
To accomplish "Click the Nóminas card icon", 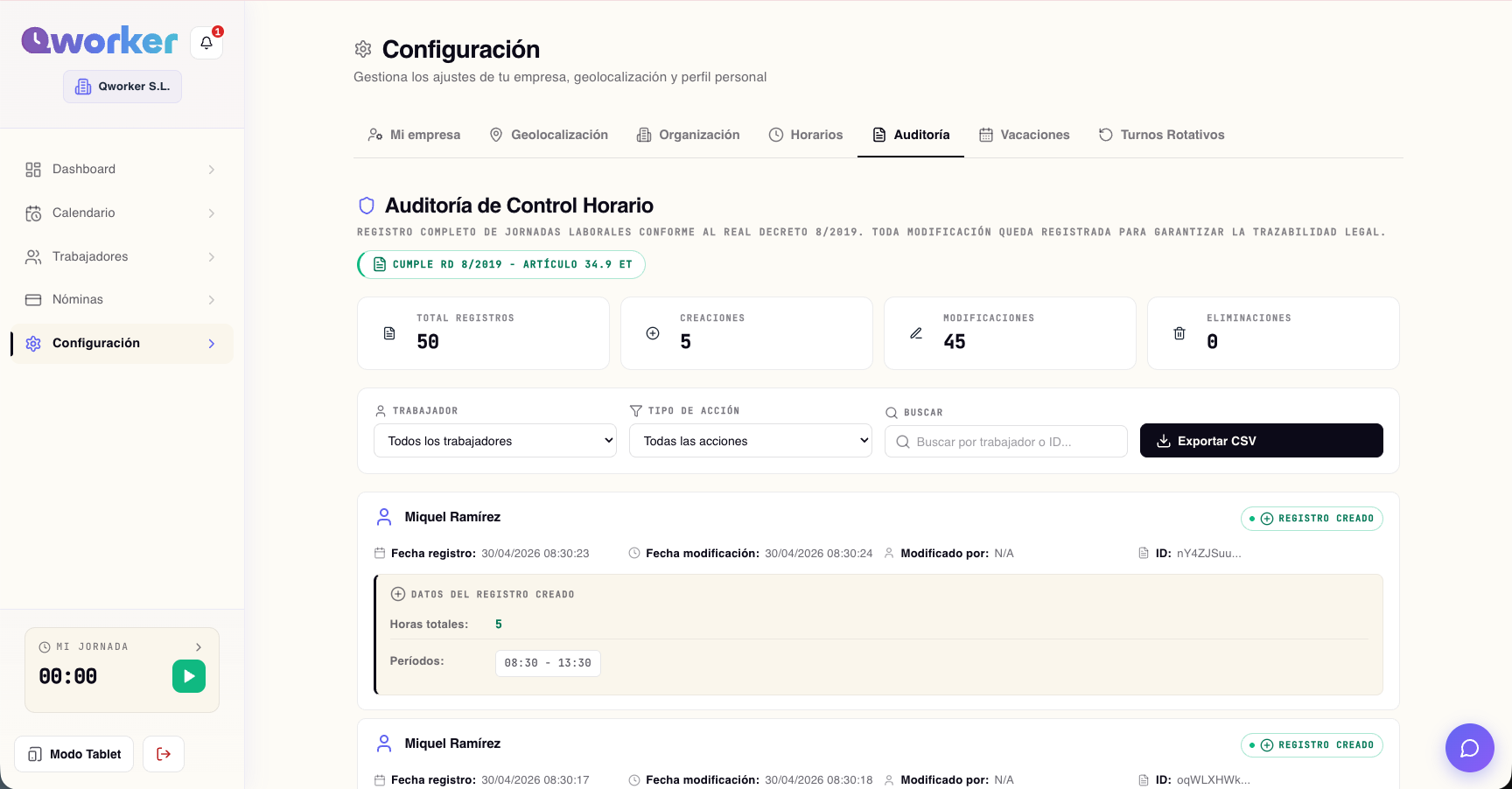I will pos(33,300).
